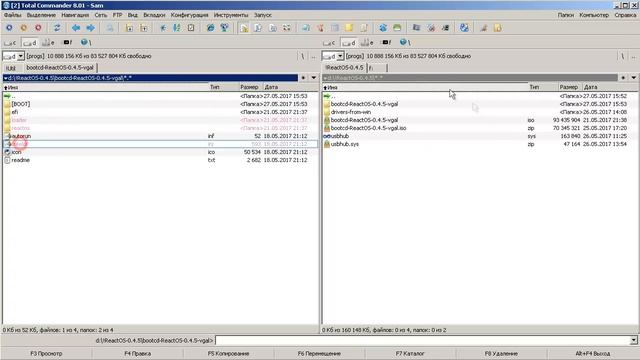
Task: Switch to left tab bootcd-ReactOS-0.4.5-vgal
Action: (60, 68)
